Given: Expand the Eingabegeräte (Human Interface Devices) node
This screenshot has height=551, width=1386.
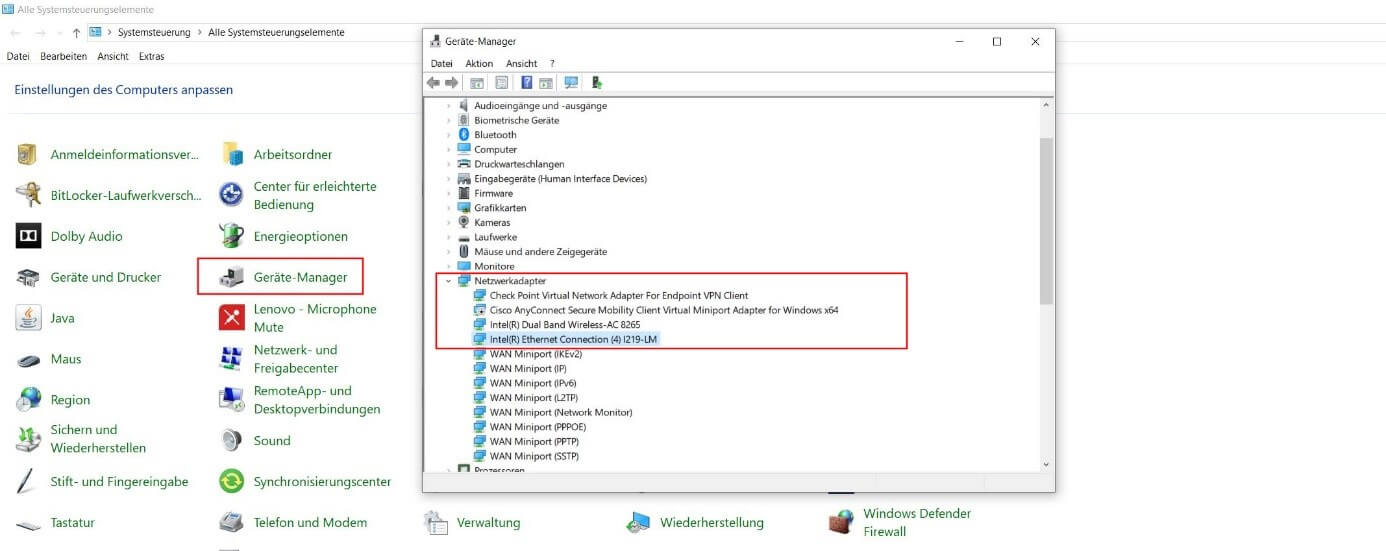Looking at the screenshot, I should pyautogui.click(x=449, y=178).
